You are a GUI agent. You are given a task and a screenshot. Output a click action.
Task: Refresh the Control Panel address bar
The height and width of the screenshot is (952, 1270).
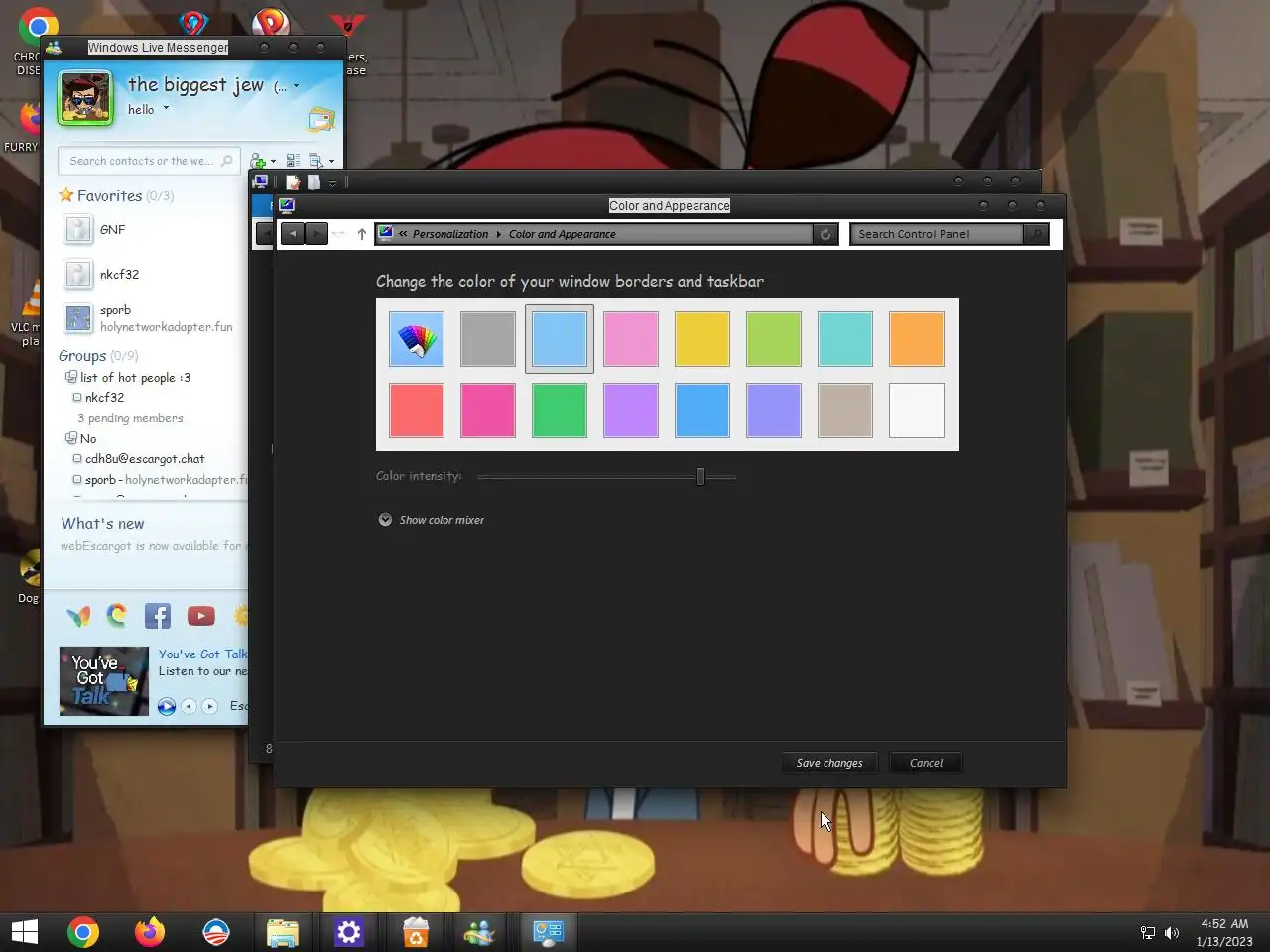[825, 234]
